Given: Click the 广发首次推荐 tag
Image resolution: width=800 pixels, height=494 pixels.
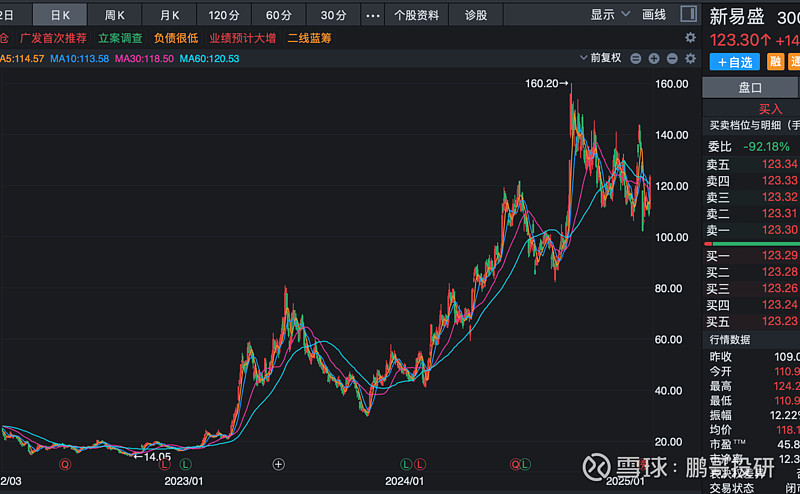Looking at the screenshot, I should [x=53, y=38].
